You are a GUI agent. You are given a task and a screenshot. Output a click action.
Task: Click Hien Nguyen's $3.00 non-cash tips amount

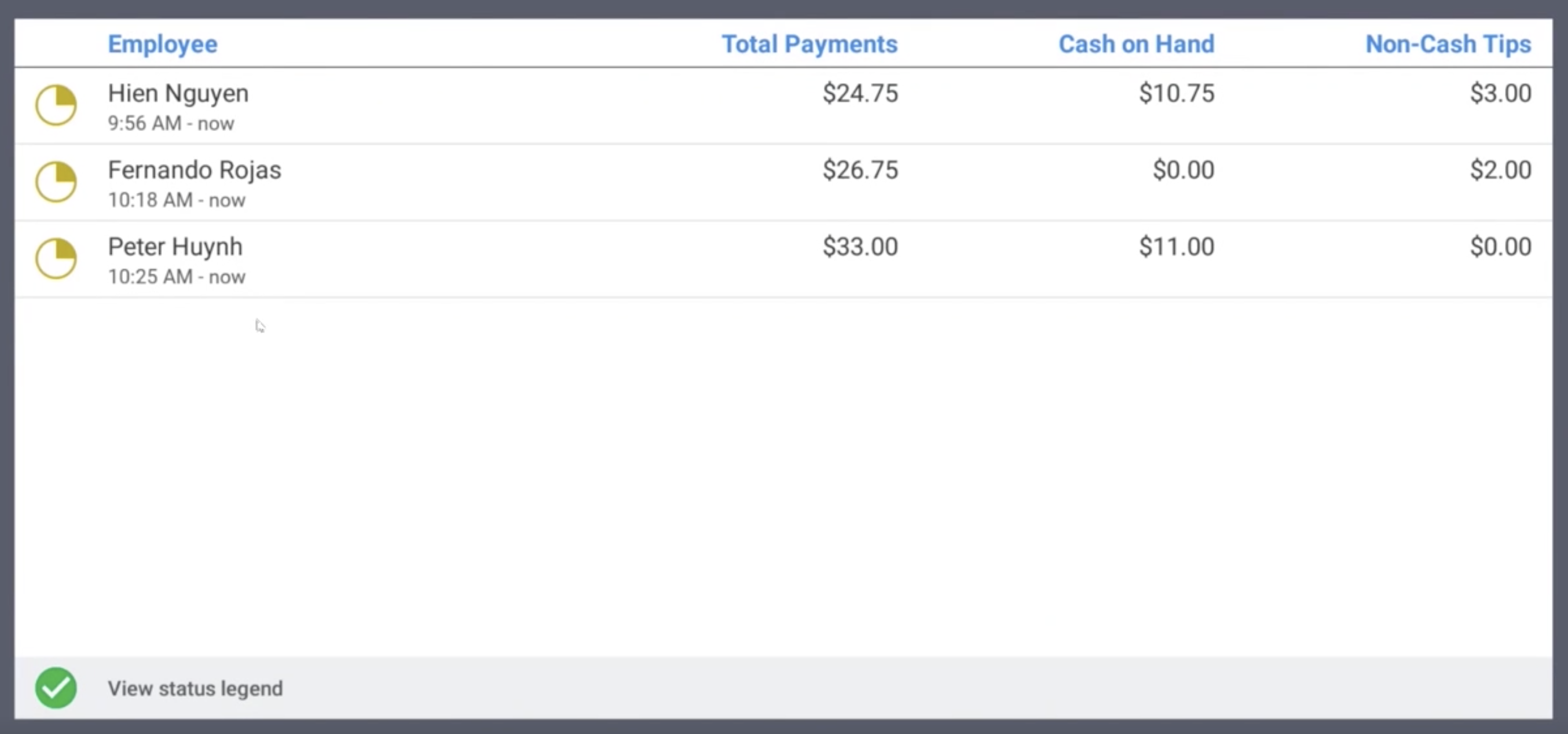(1500, 93)
